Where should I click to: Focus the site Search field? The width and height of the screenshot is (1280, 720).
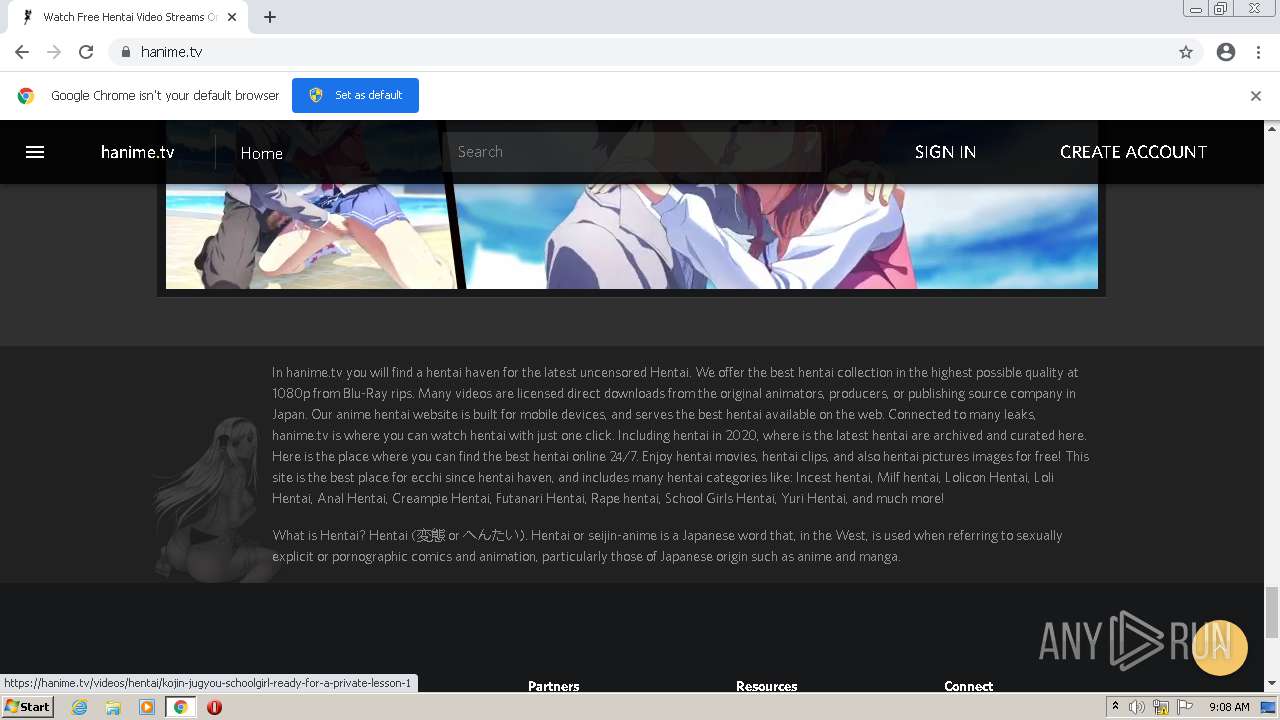pos(633,152)
